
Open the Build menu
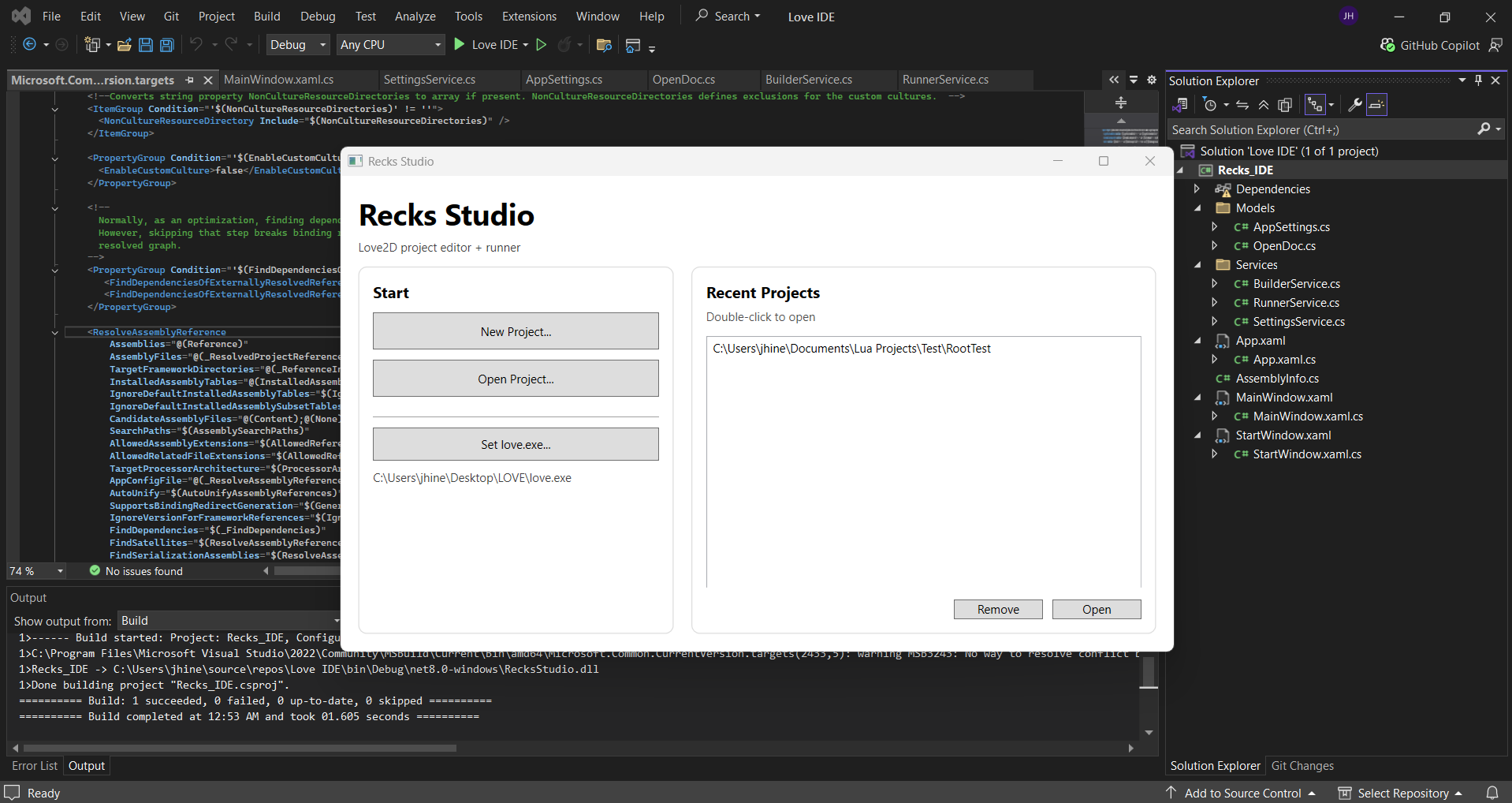tap(266, 17)
